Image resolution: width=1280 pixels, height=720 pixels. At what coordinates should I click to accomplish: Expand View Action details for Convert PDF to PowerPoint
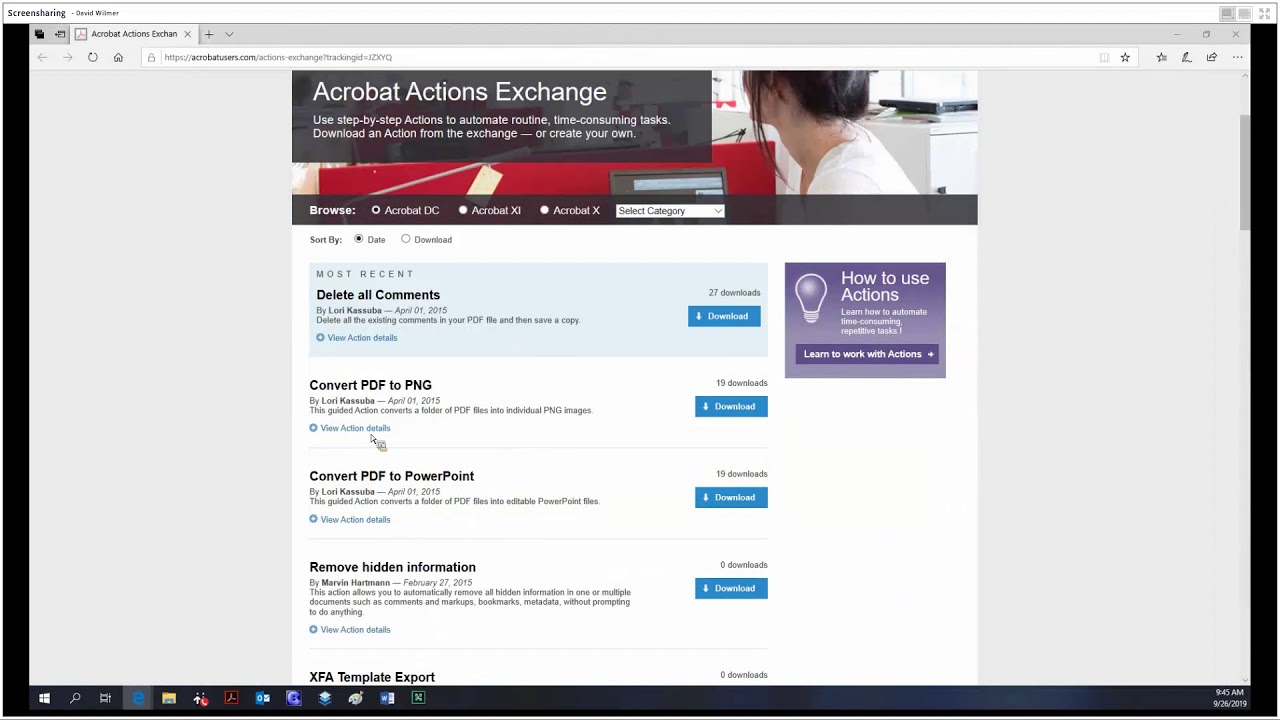tap(350, 519)
